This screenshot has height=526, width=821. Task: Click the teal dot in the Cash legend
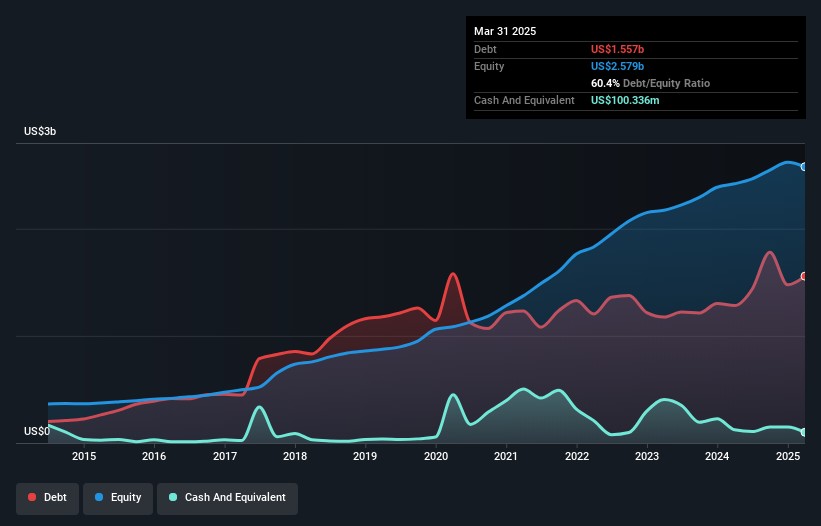[x=173, y=497]
